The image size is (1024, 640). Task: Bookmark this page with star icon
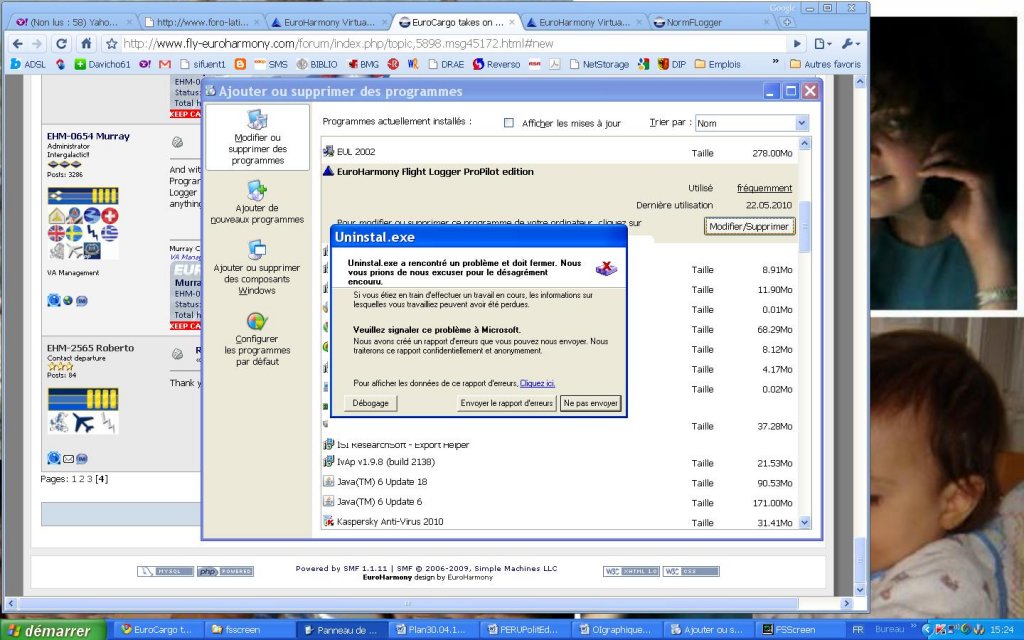click(x=112, y=44)
